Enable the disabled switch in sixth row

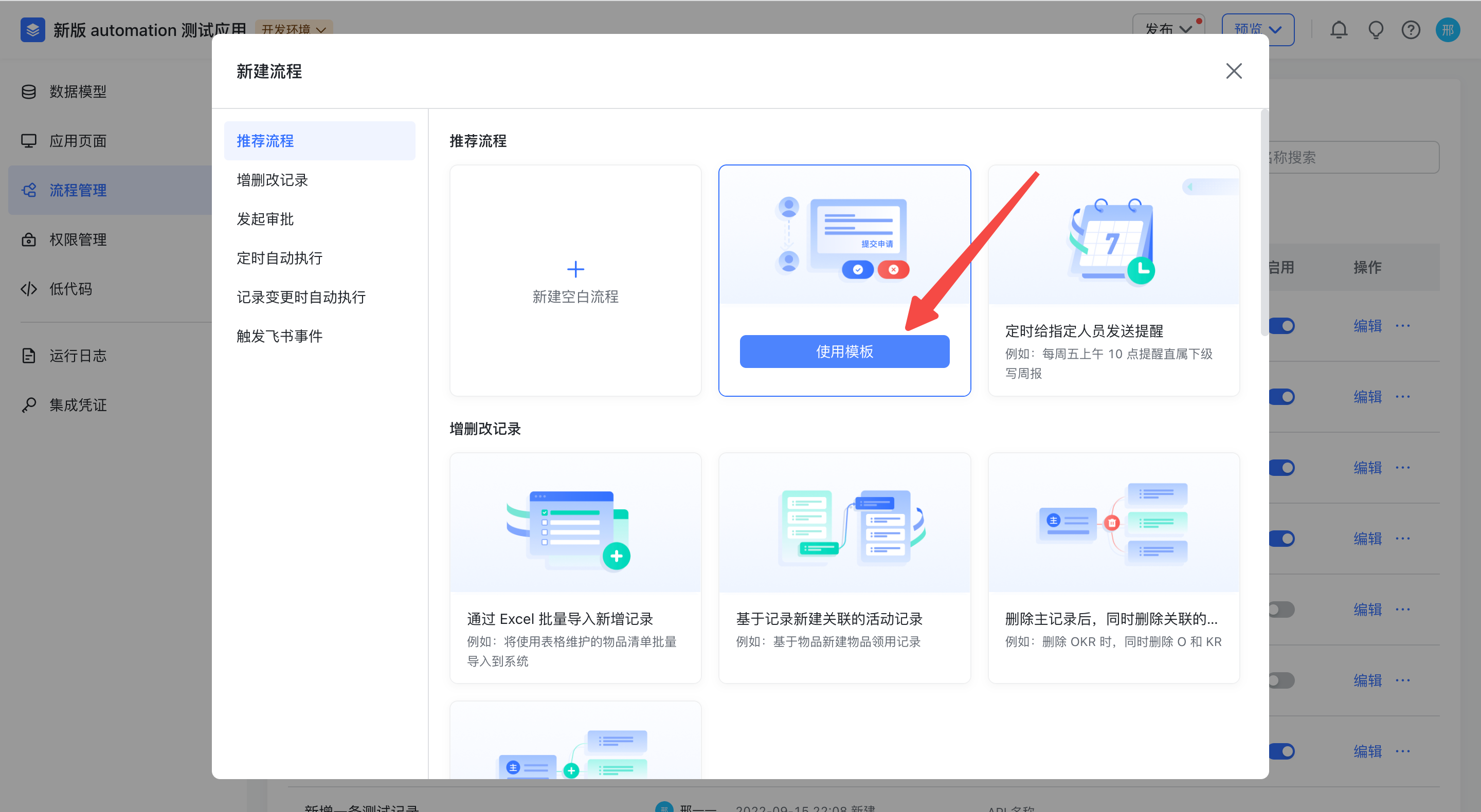click(1282, 680)
